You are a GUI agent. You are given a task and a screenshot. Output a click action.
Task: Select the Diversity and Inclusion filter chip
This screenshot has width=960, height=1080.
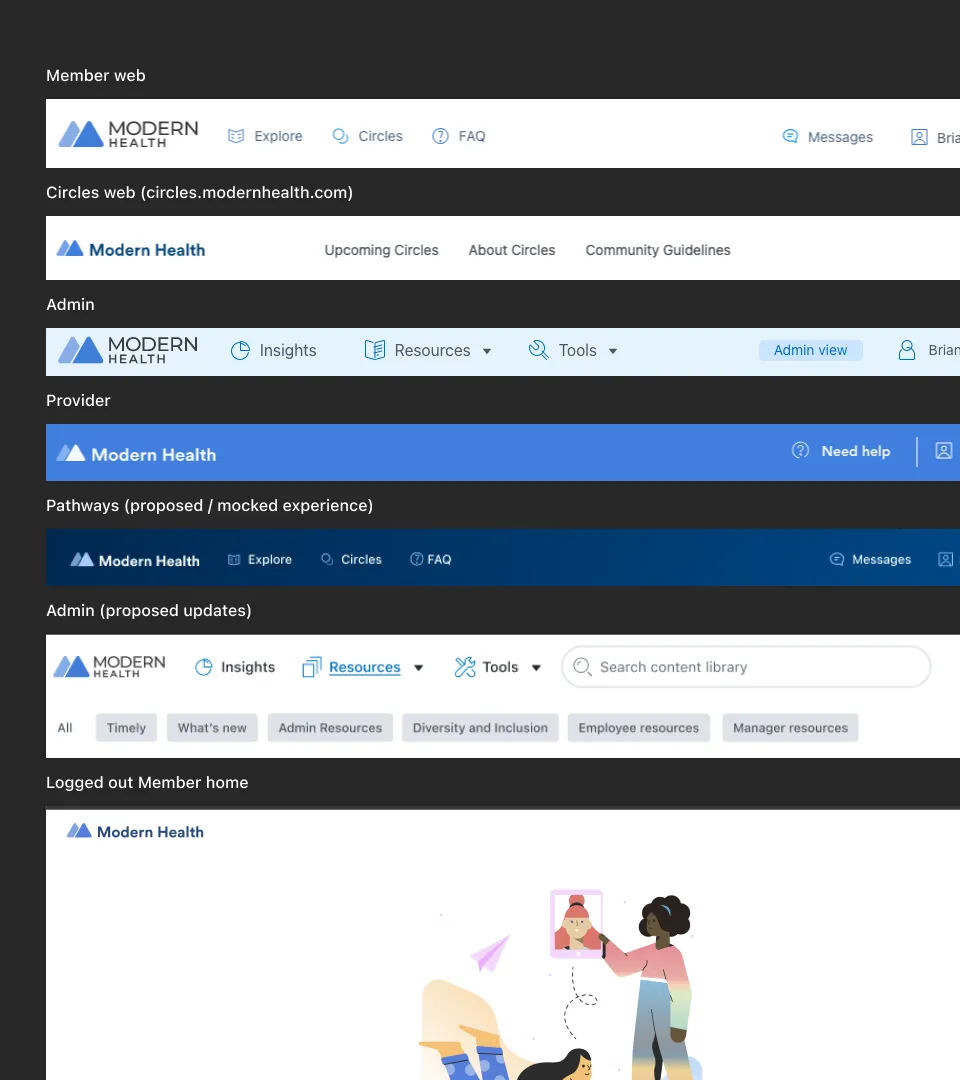480,727
